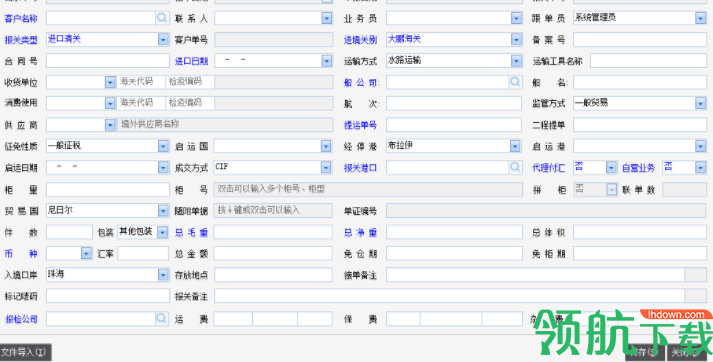This screenshot has height=362, width=713.
Task: Expand the 征免性质 dropdown showing 一般征税
Action: (x=163, y=146)
